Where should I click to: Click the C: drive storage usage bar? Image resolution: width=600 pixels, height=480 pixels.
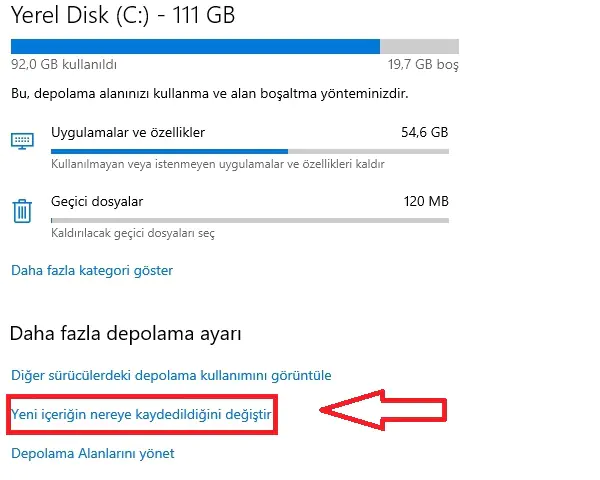point(234,46)
